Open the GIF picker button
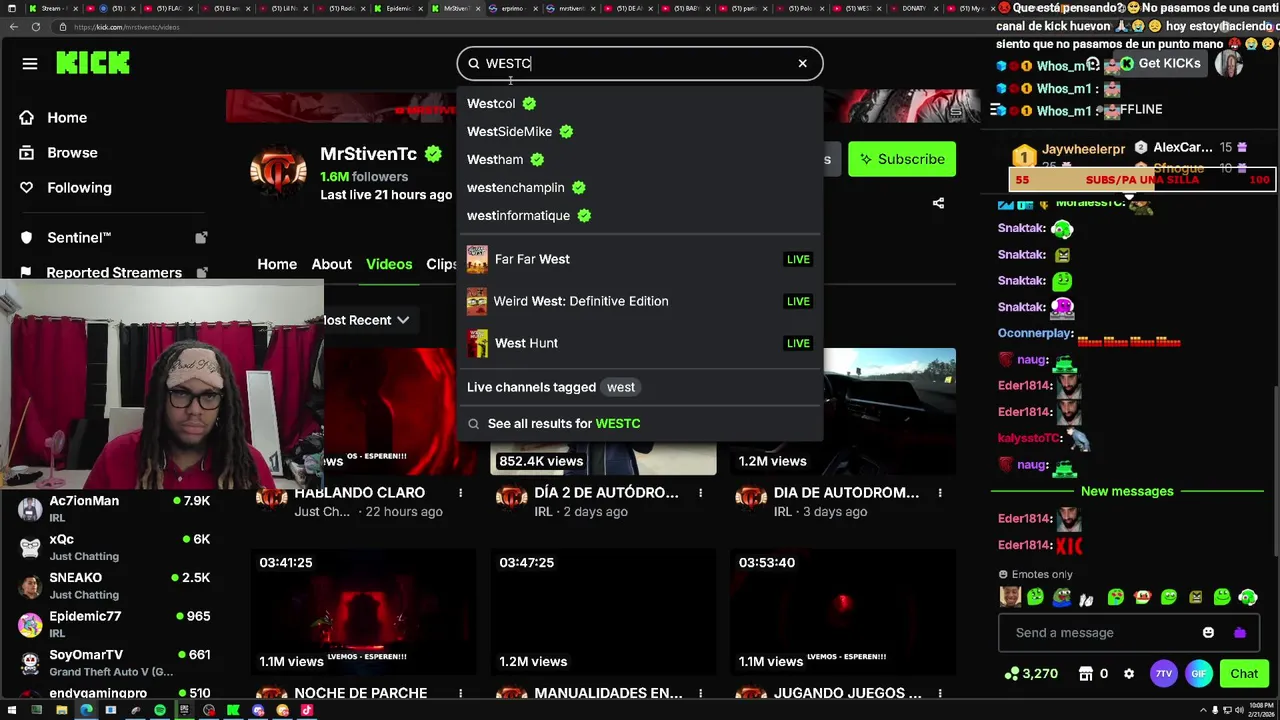 coord(1199,674)
